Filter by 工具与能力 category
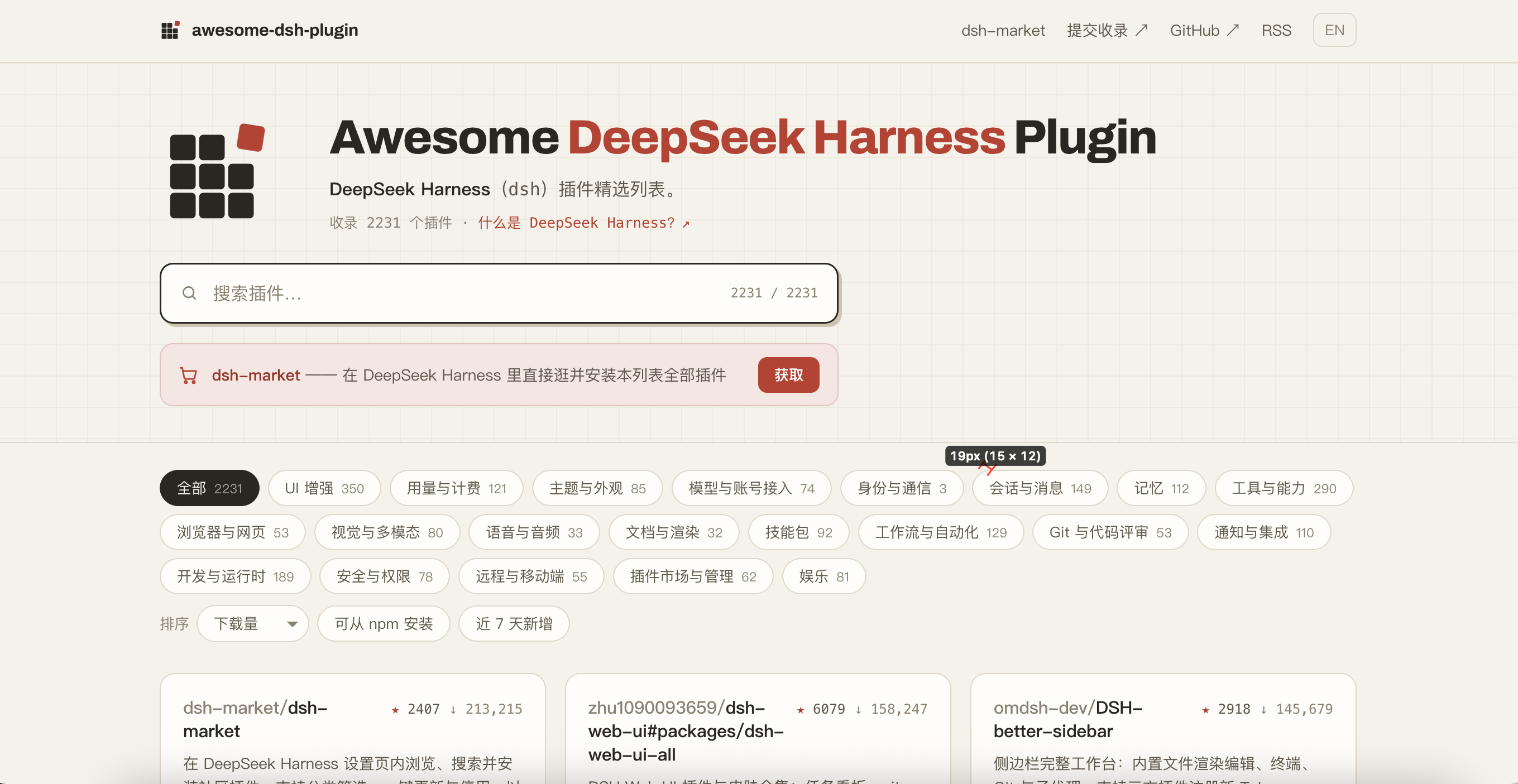 tap(1284, 488)
